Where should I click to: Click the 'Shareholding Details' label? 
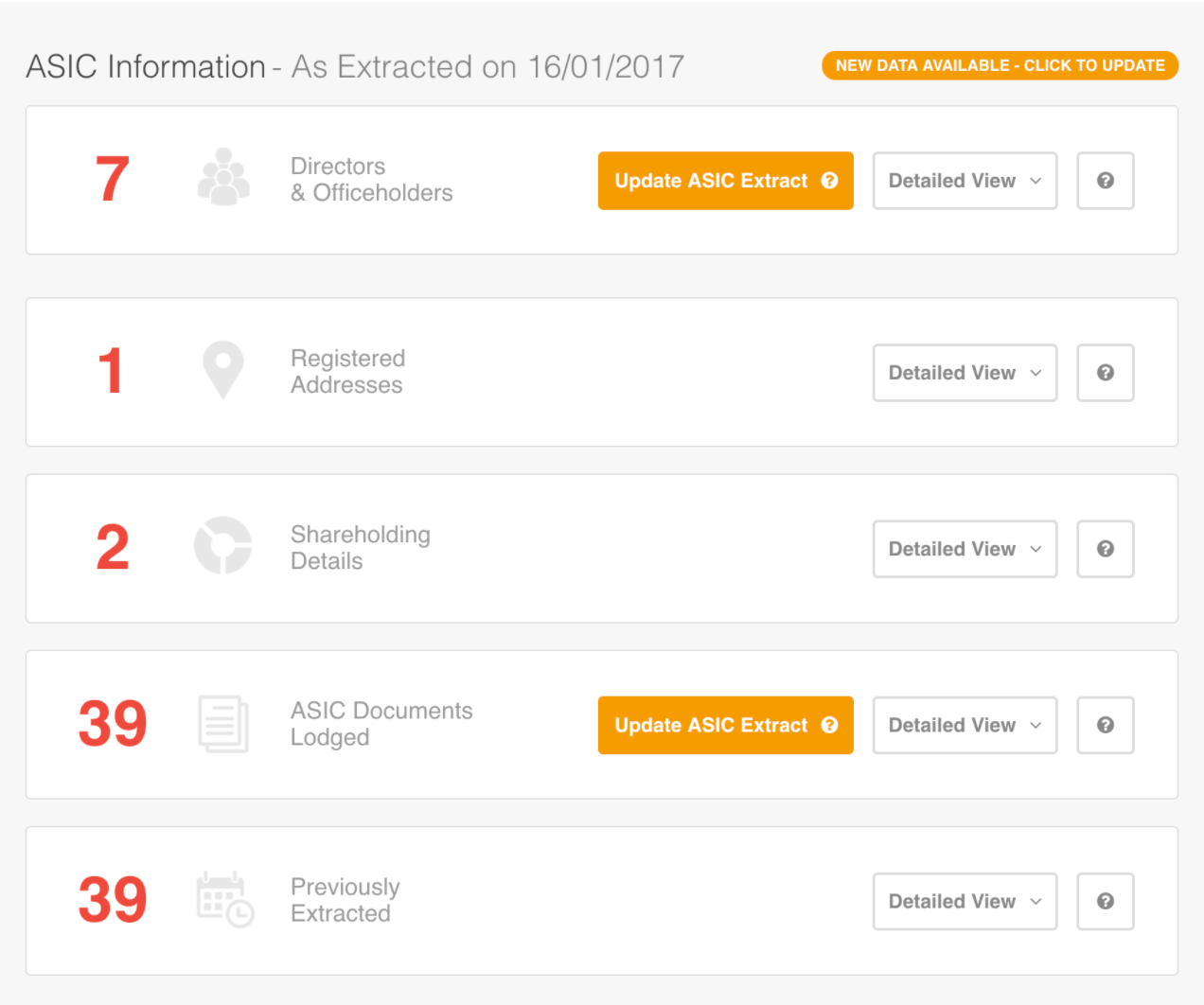(361, 548)
